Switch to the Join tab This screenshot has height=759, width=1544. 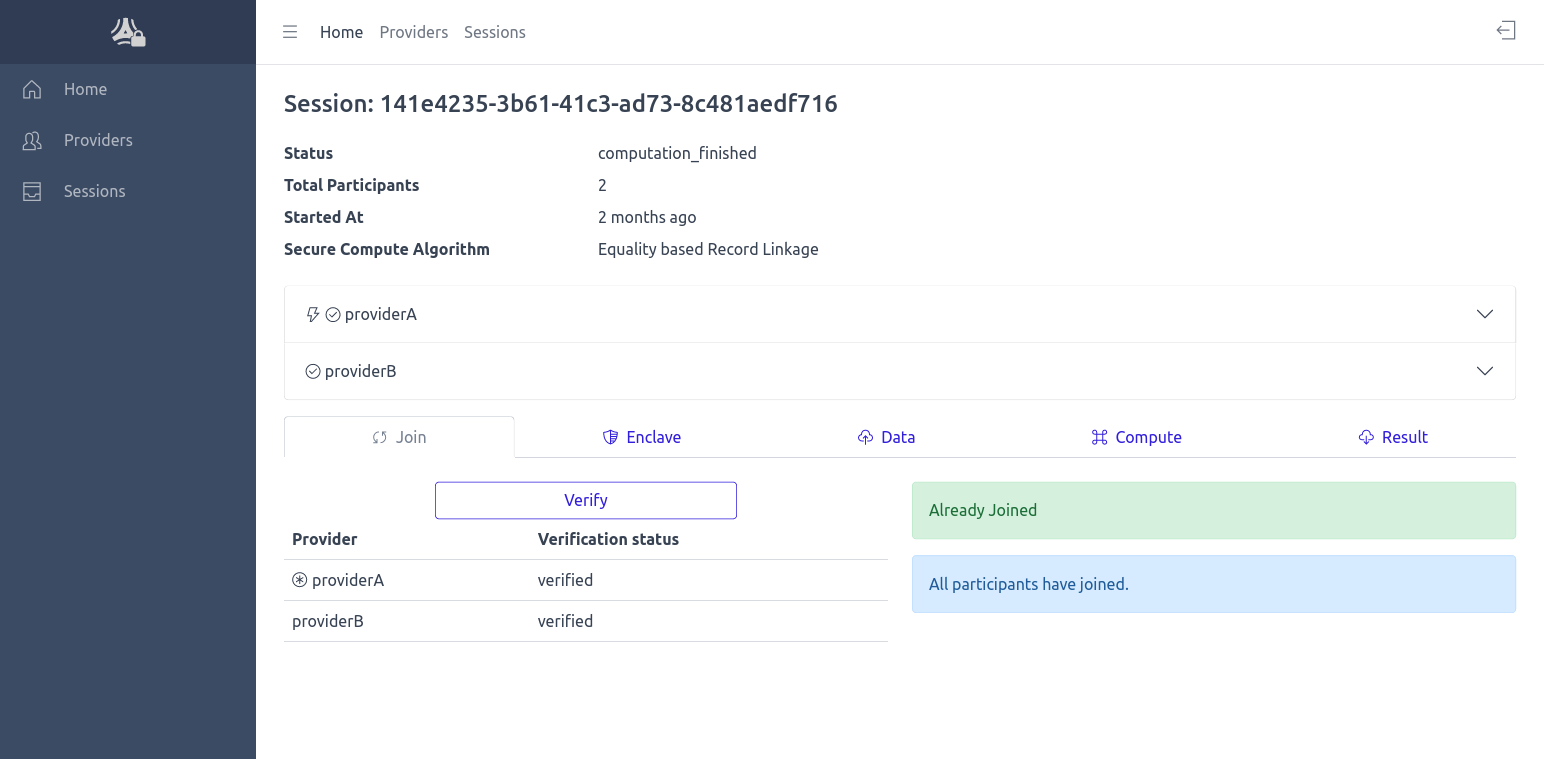click(x=399, y=436)
